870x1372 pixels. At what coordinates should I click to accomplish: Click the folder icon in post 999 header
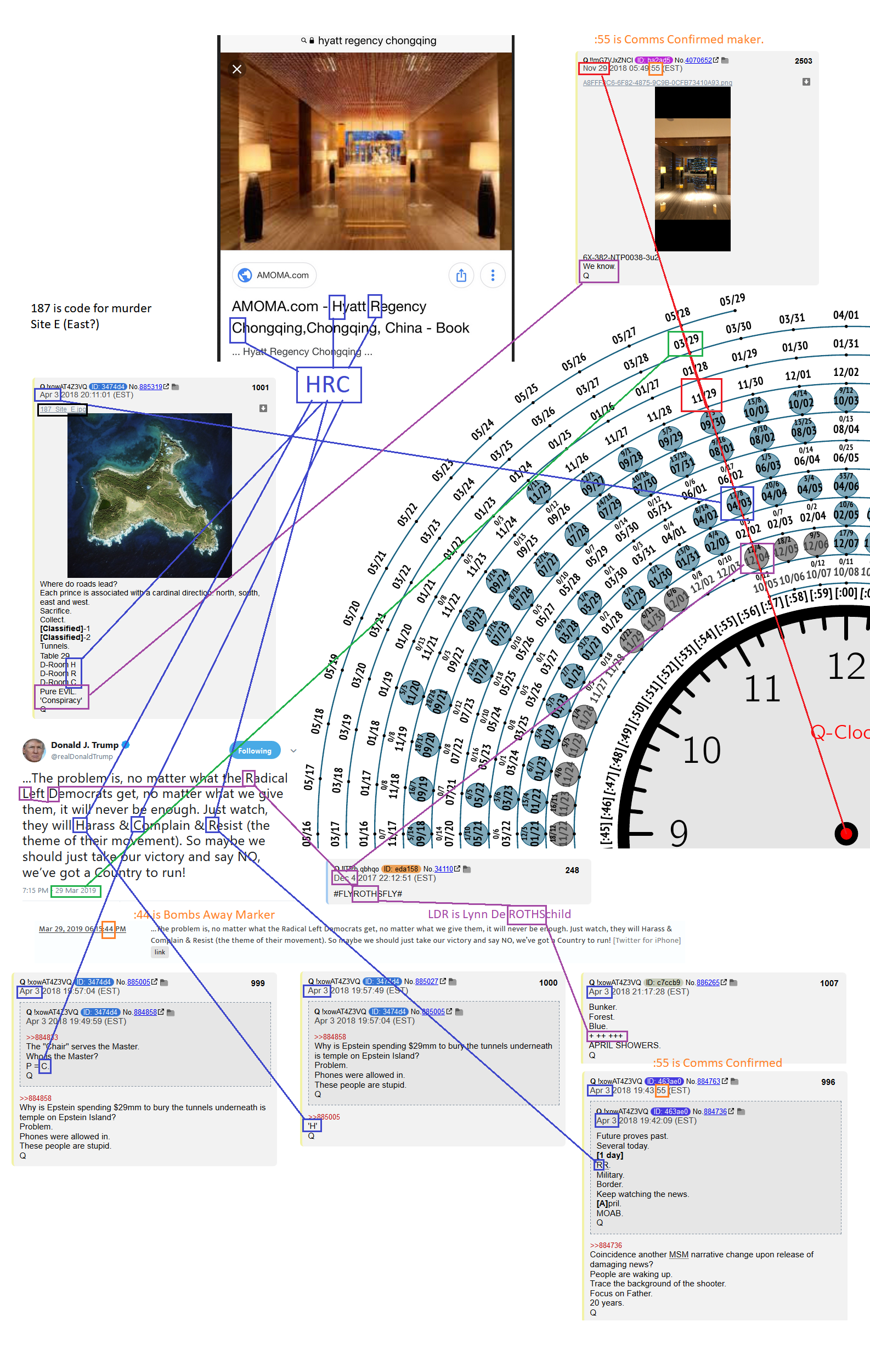pyautogui.click(x=164, y=983)
